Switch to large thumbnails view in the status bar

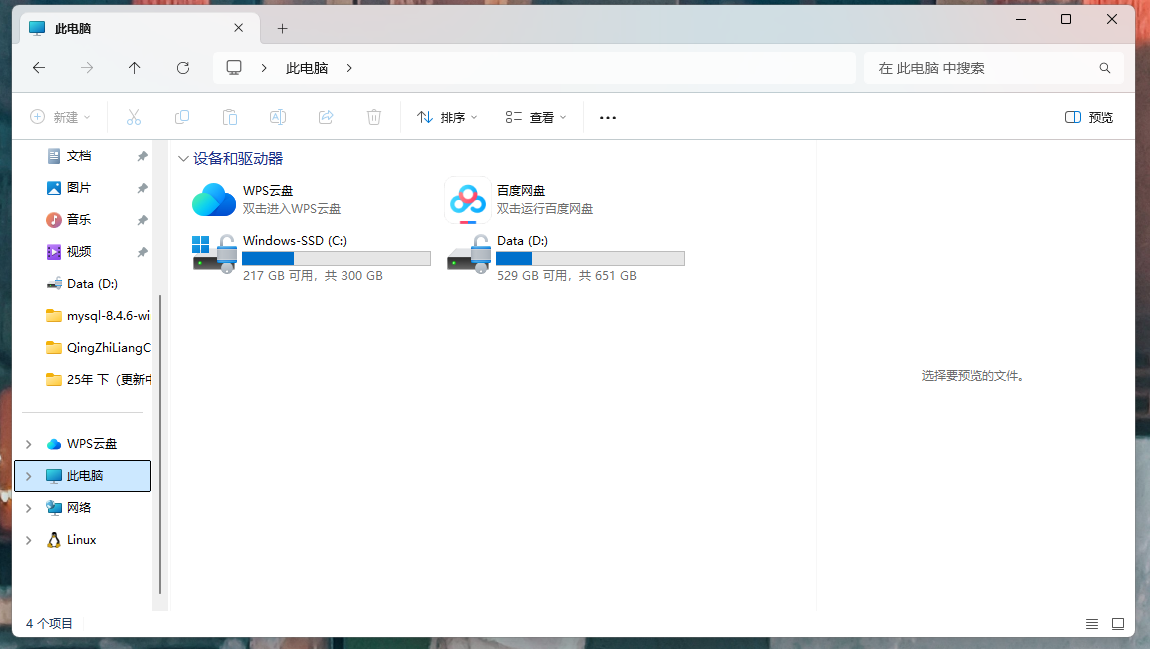tap(1117, 623)
